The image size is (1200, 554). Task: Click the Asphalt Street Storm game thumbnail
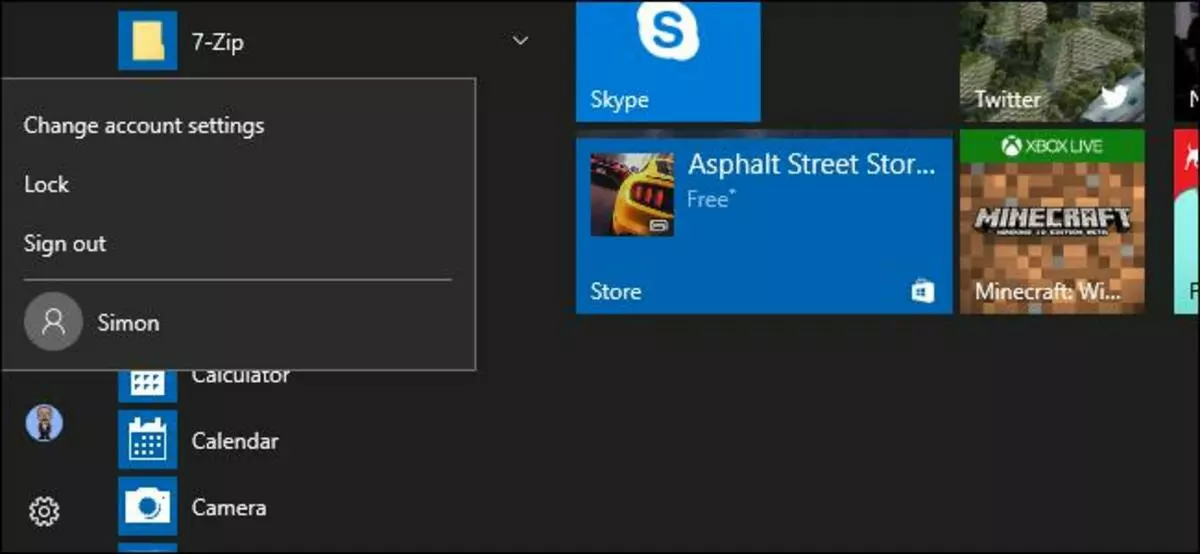[x=632, y=194]
